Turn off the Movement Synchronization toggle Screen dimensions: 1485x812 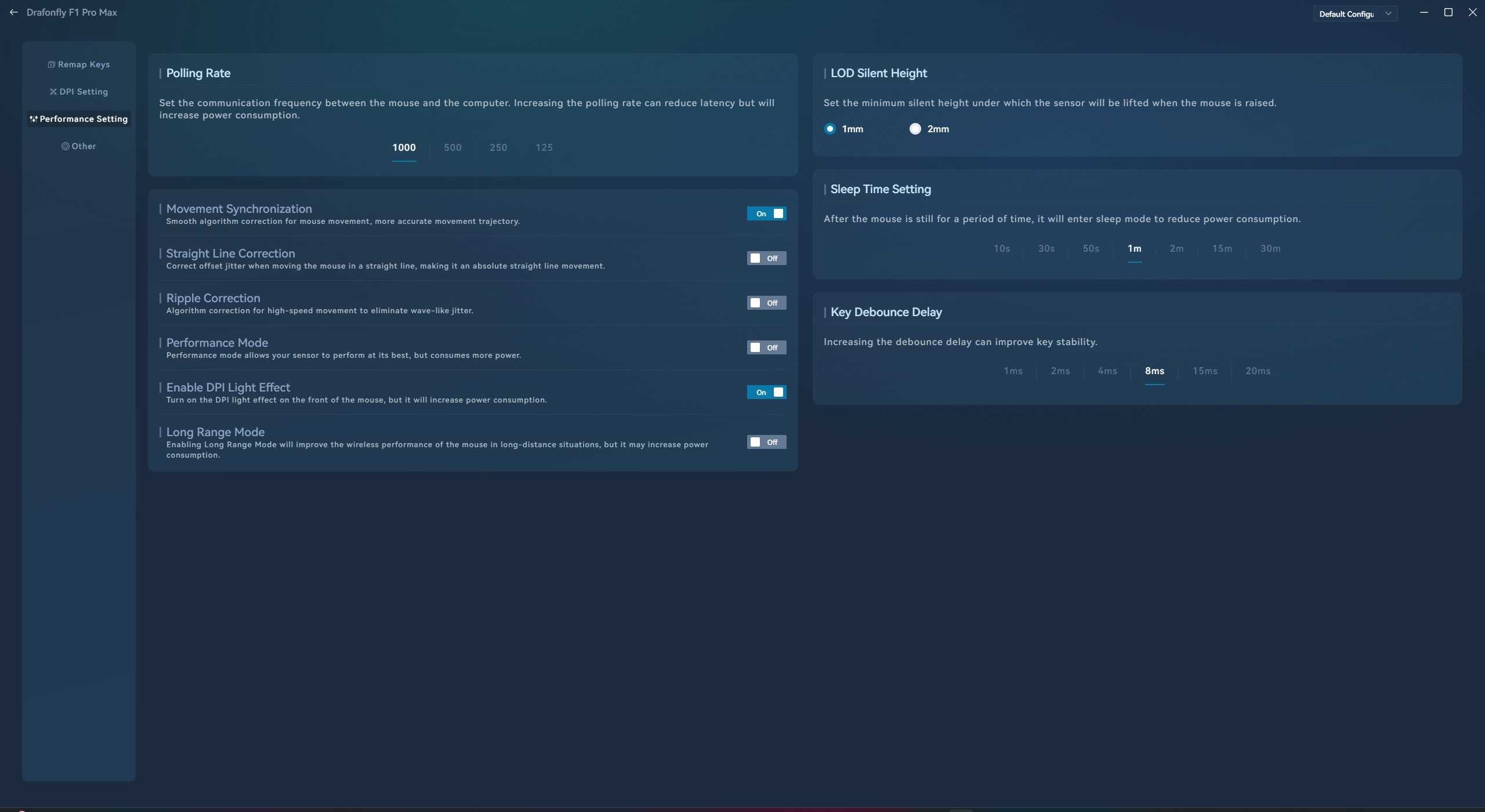[767, 213]
